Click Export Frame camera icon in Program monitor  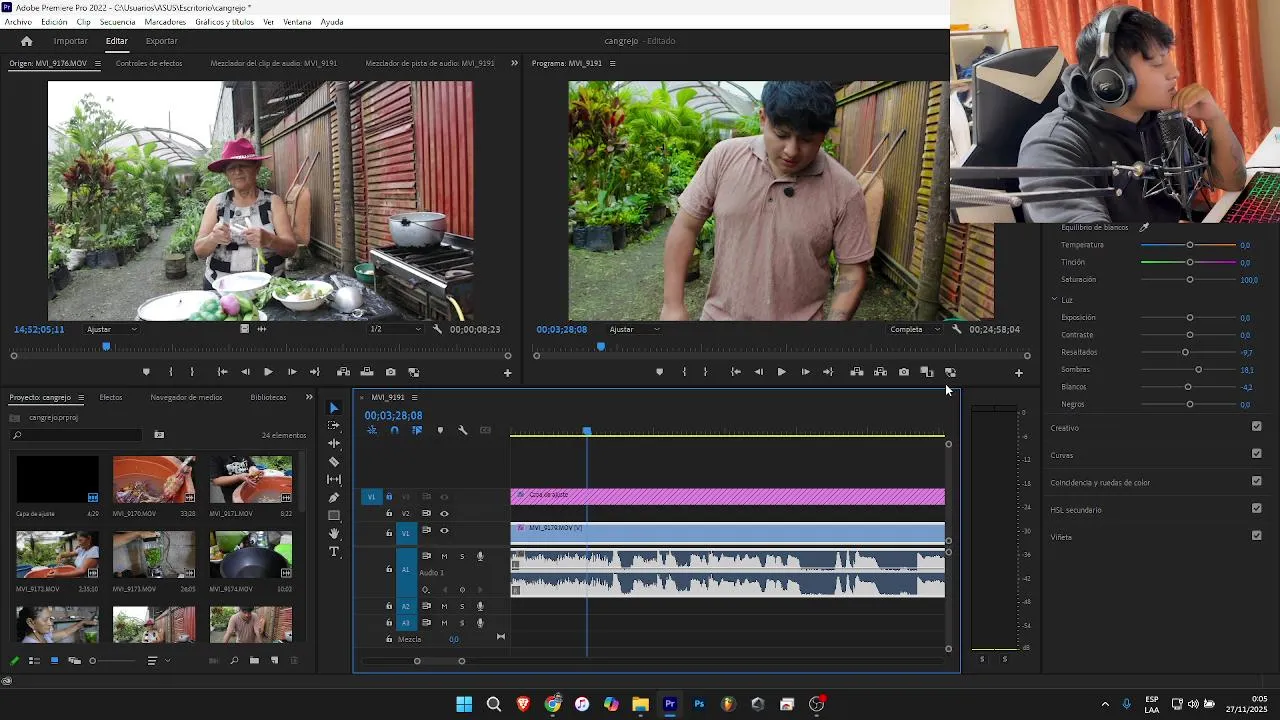pyautogui.click(x=904, y=372)
